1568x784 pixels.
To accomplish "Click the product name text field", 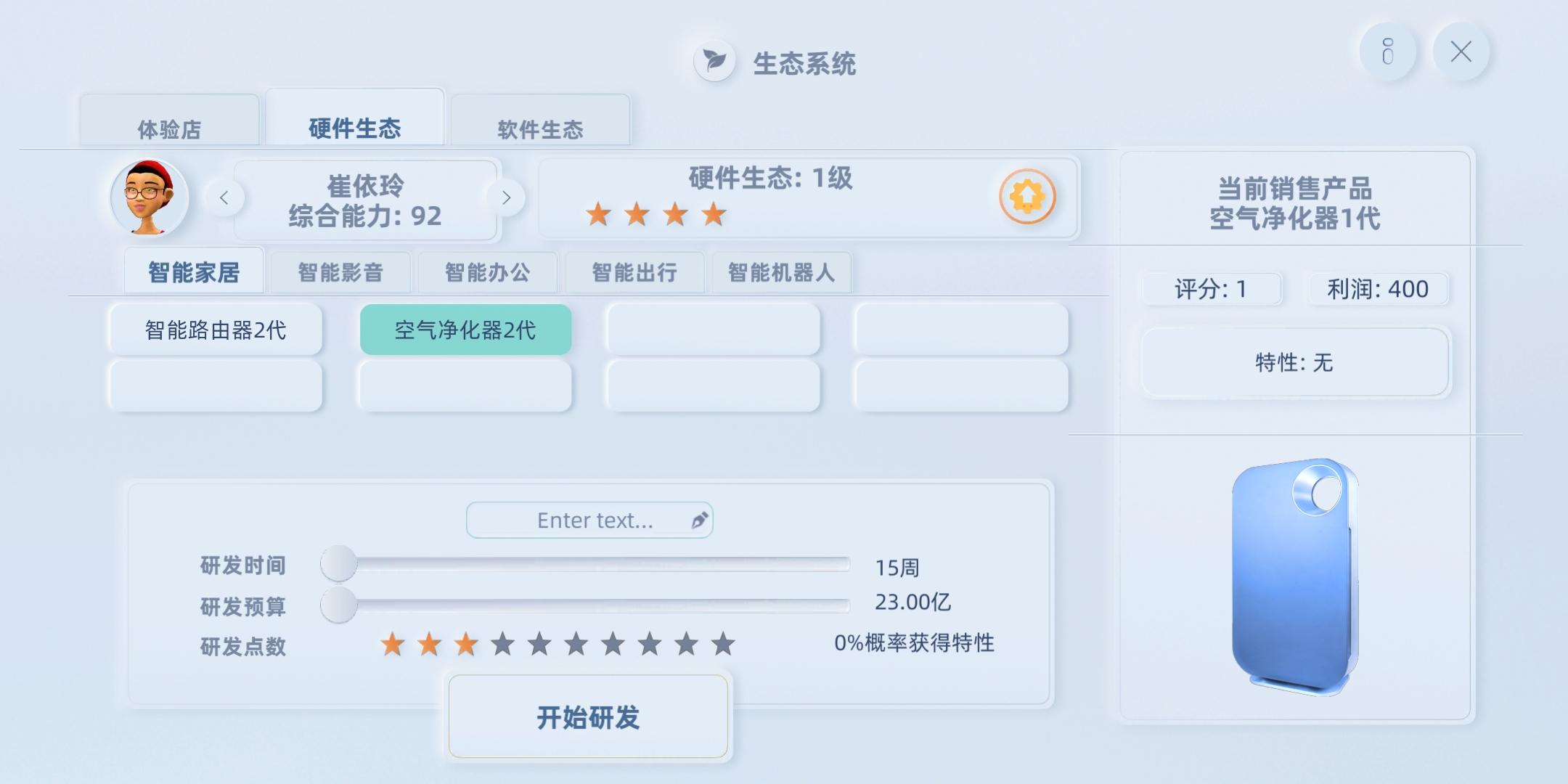I will (x=589, y=520).
